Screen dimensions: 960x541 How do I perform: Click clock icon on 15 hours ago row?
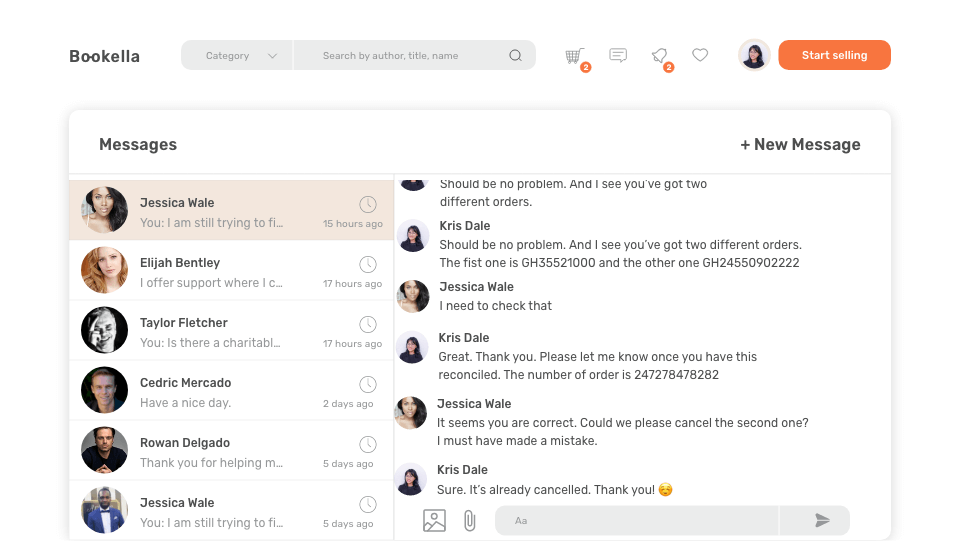click(x=367, y=204)
